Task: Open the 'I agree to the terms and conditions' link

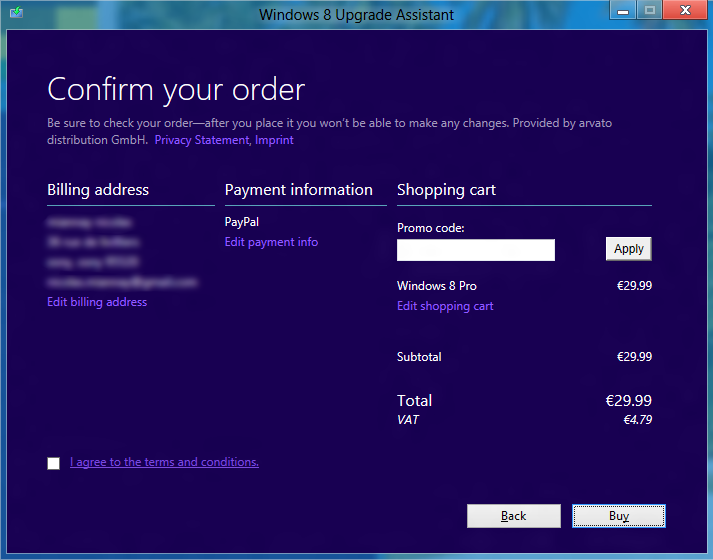Action: [x=164, y=462]
